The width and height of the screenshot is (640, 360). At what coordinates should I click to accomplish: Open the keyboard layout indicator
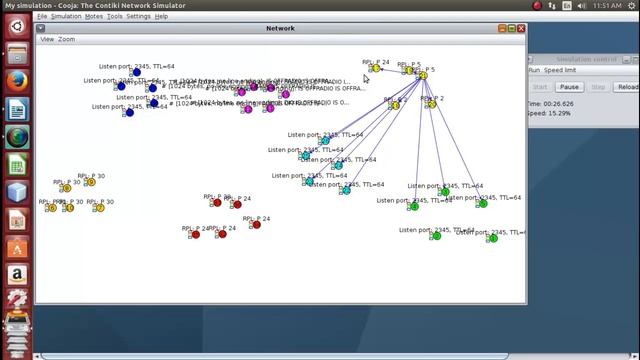[x=567, y=5]
